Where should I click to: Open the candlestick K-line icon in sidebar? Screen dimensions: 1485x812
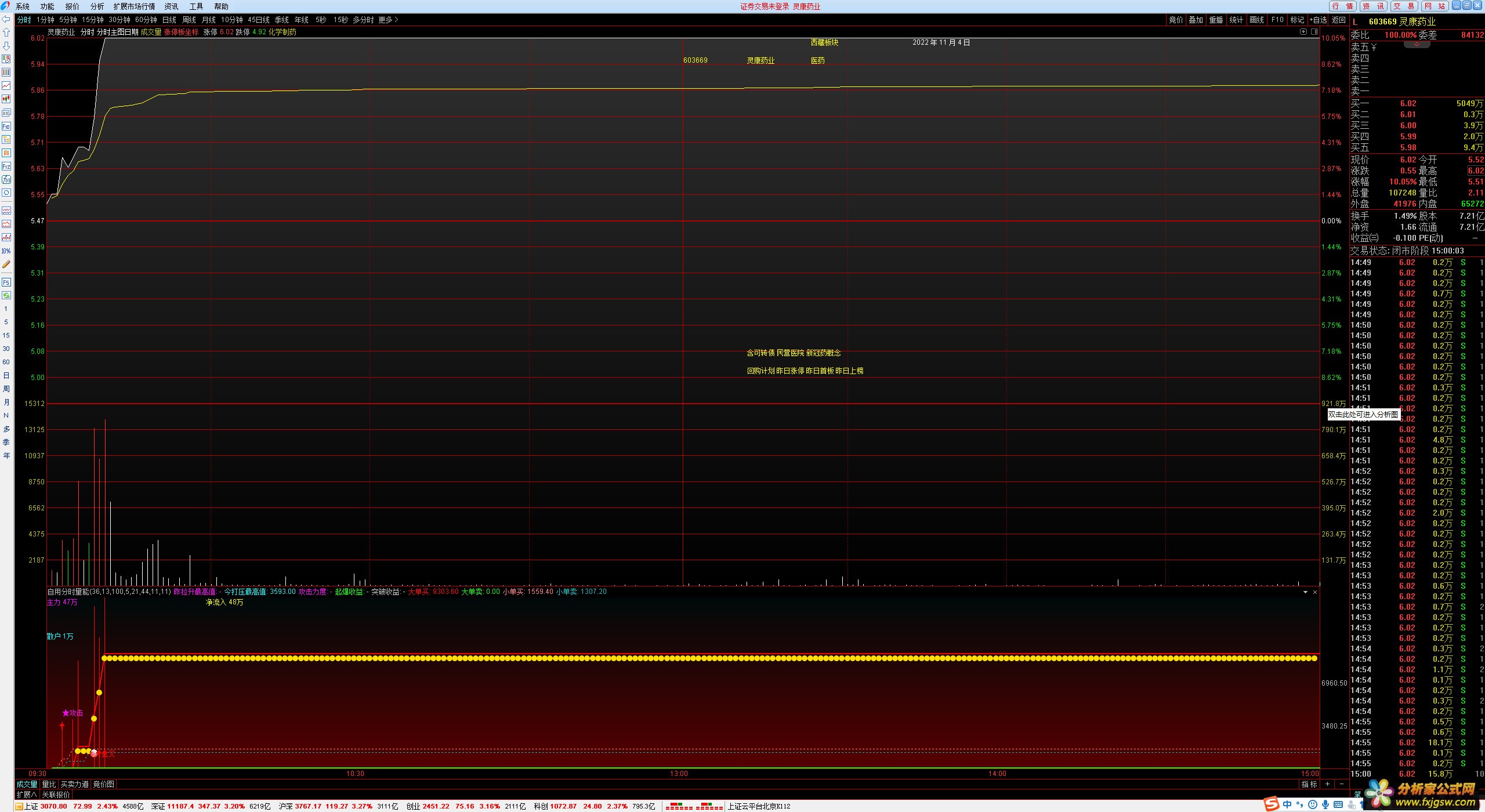click(x=6, y=99)
